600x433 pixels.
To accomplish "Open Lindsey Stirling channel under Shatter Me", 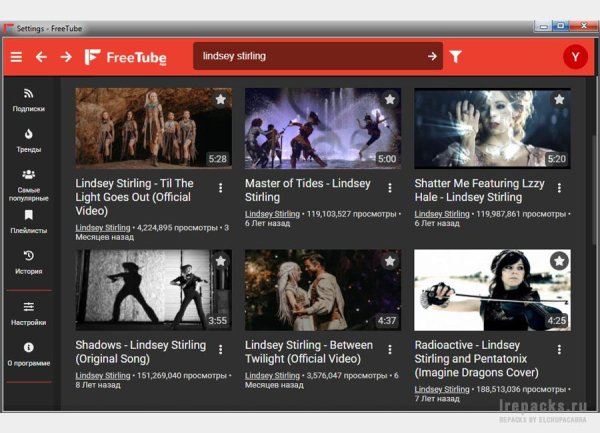I will pos(442,214).
